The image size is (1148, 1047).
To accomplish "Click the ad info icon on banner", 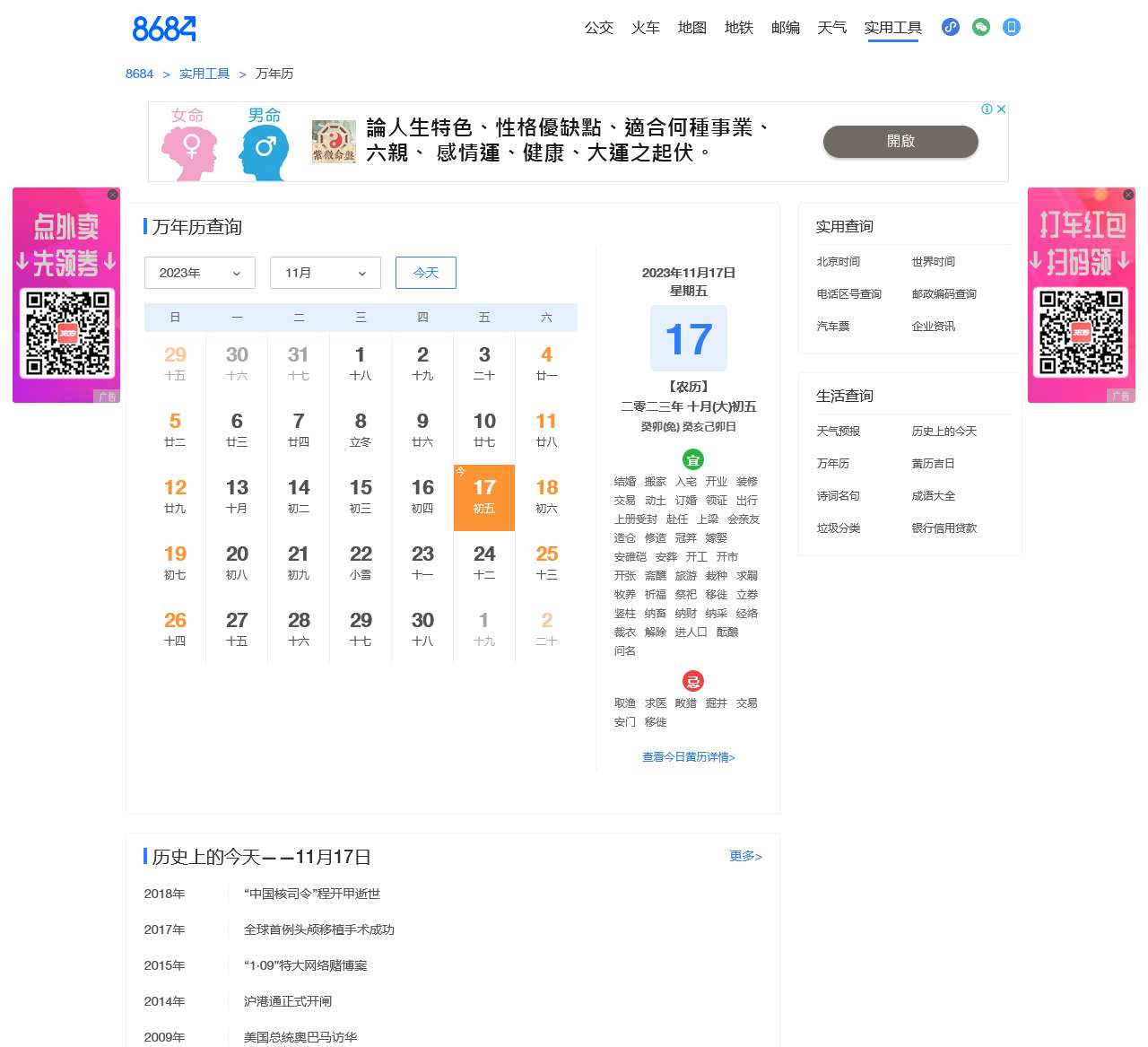I will point(987,109).
